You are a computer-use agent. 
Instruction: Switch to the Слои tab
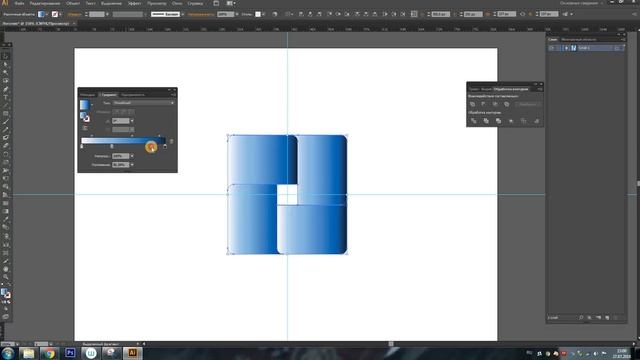pos(553,40)
